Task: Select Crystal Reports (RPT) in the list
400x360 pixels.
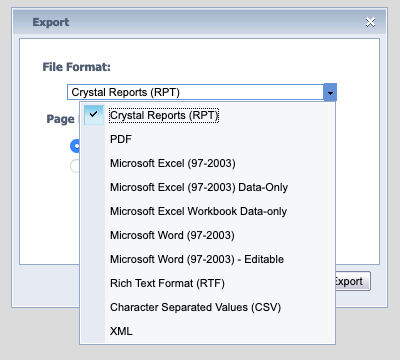Action: pos(207,115)
